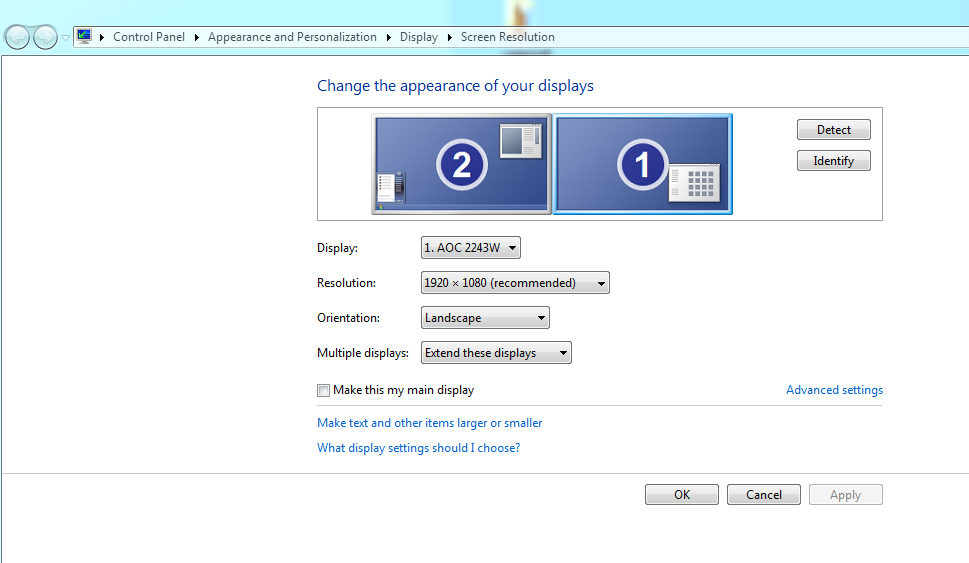Expand arrow before Control Panel breadcrumb
This screenshot has height=563, width=969.
(101, 37)
